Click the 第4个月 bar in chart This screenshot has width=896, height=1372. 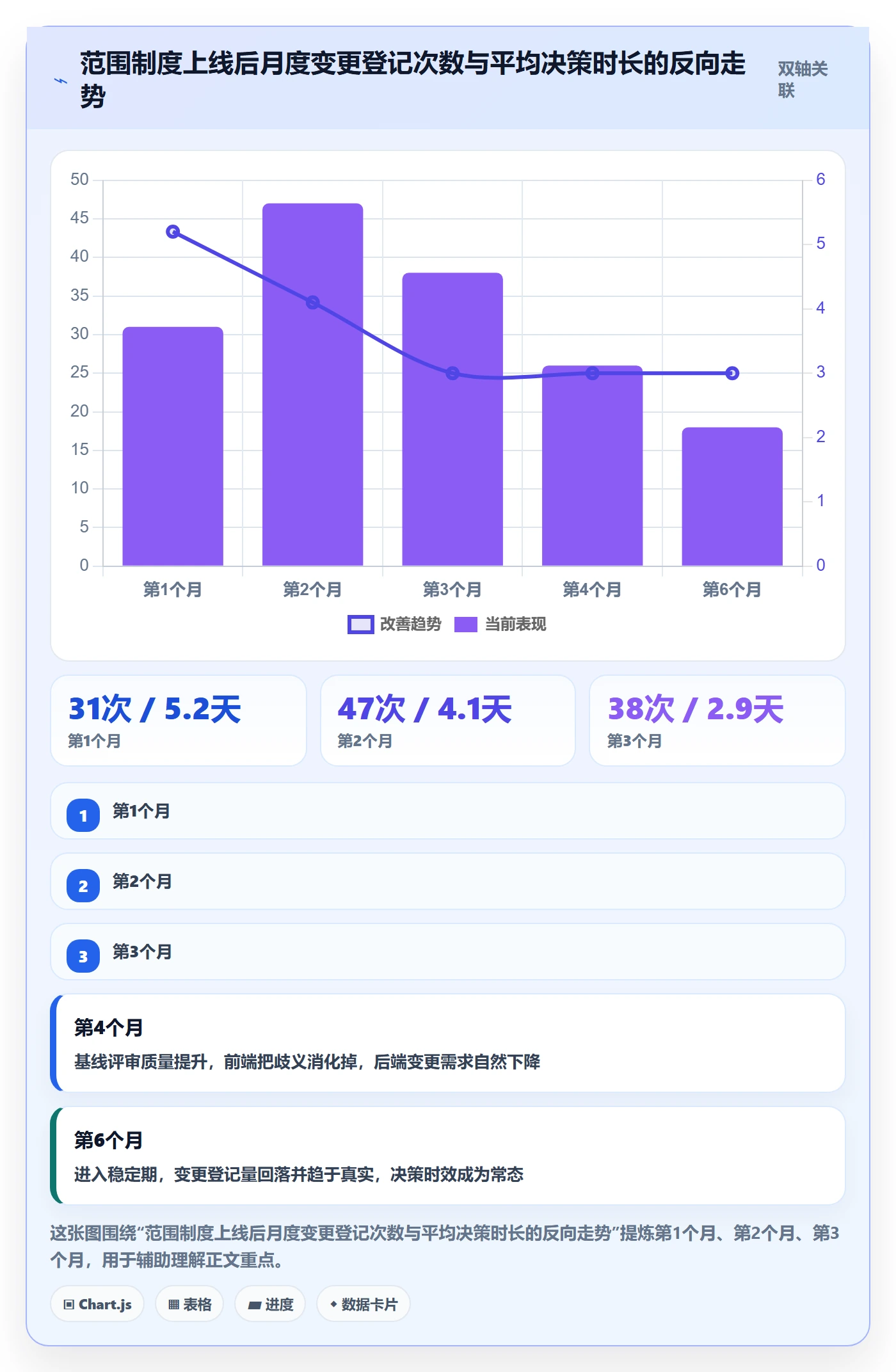tap(593, 465)
